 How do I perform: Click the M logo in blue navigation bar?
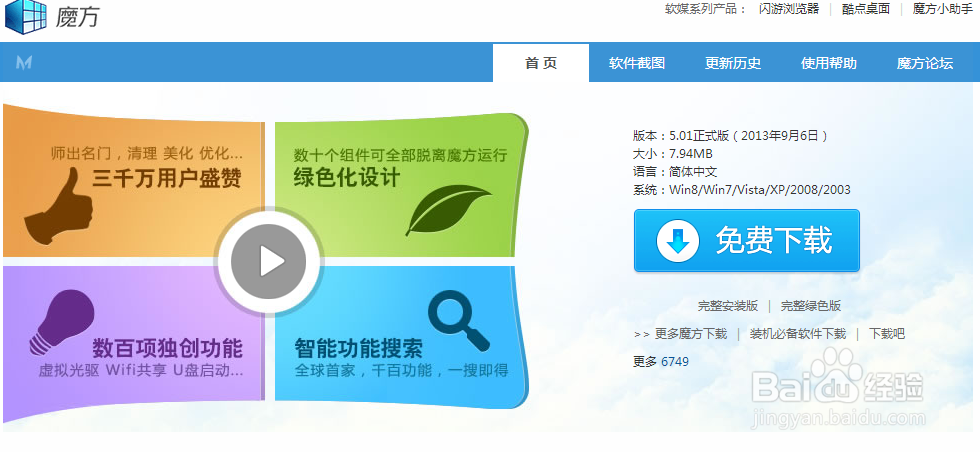(24, 63)
